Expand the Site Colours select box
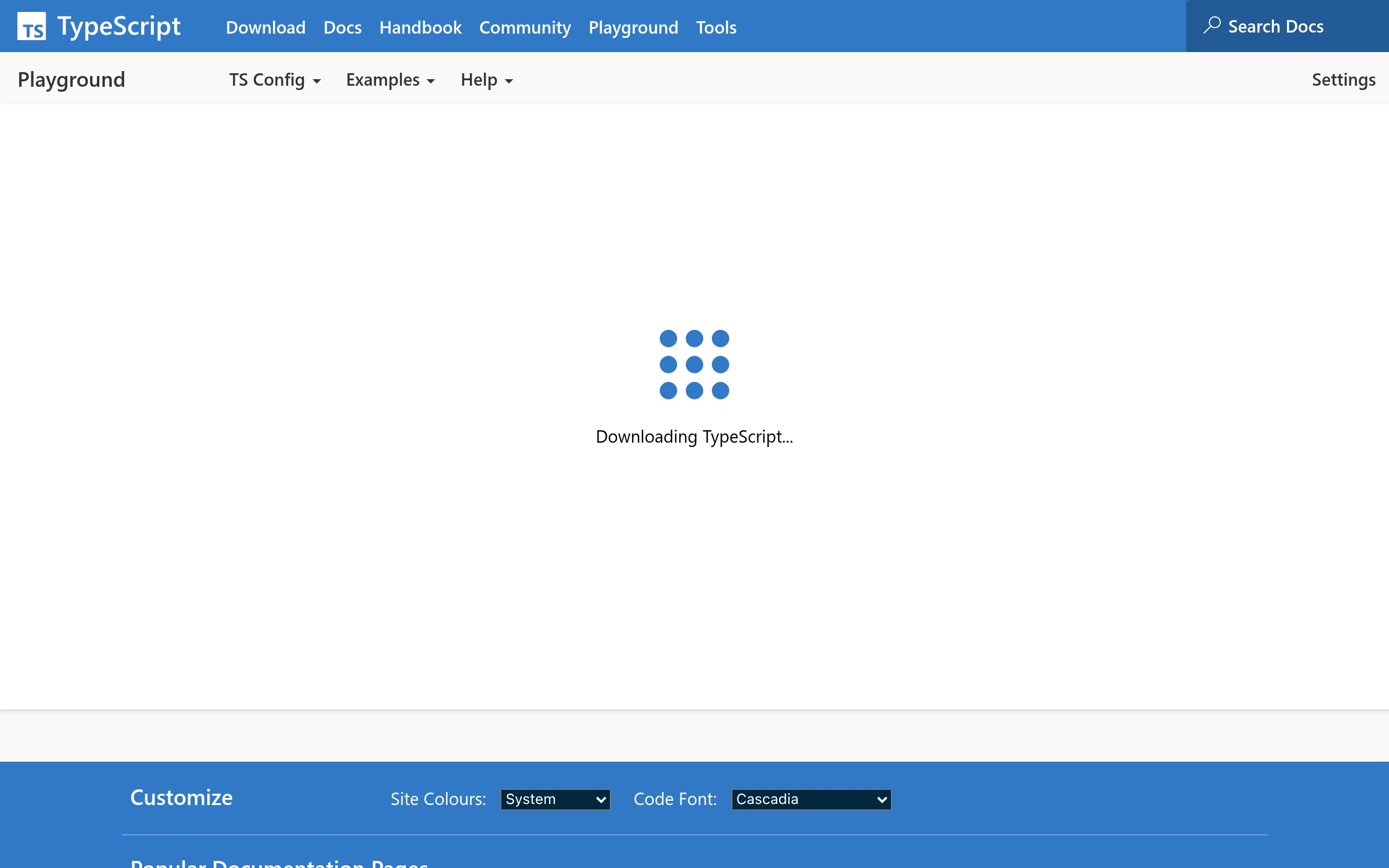Image resolution: width=1389 pixels, height=868 pixels. [555, 799]
